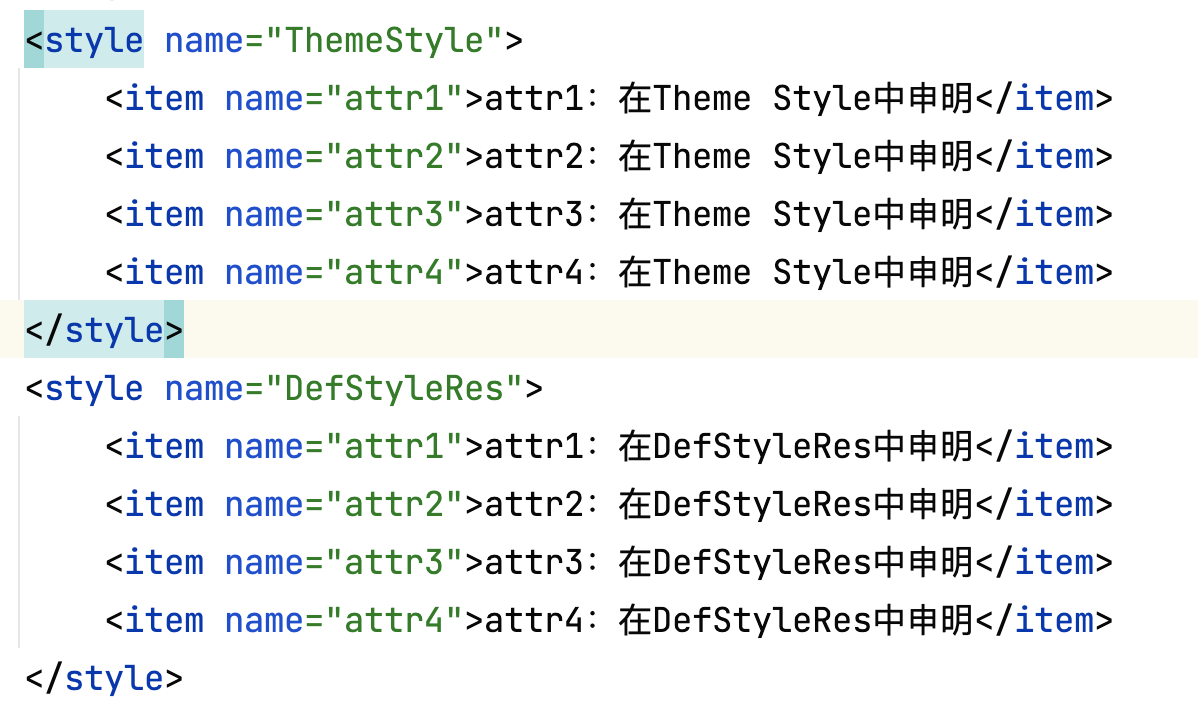Click "attr4" name value inside DefStyleRes
The width and height of the screenshot is (1198, 708).
point(394,620)
